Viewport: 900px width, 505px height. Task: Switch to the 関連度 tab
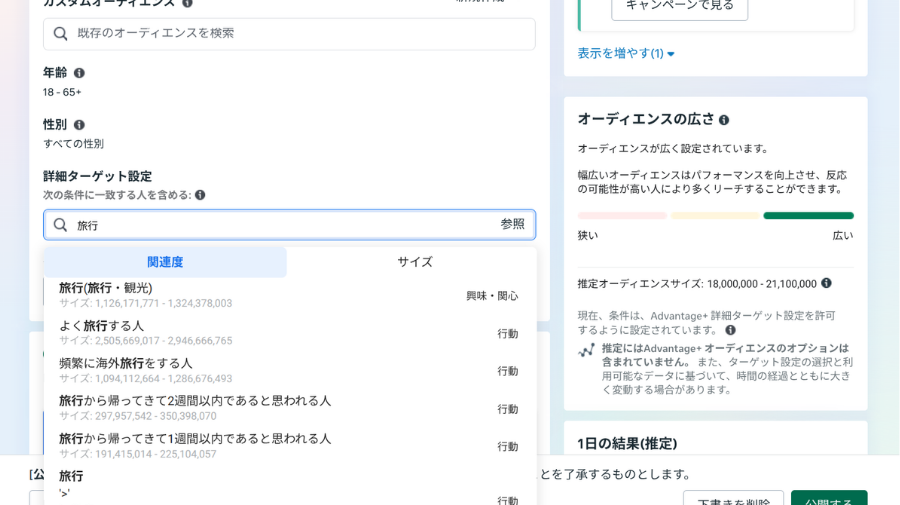point(165,262)
